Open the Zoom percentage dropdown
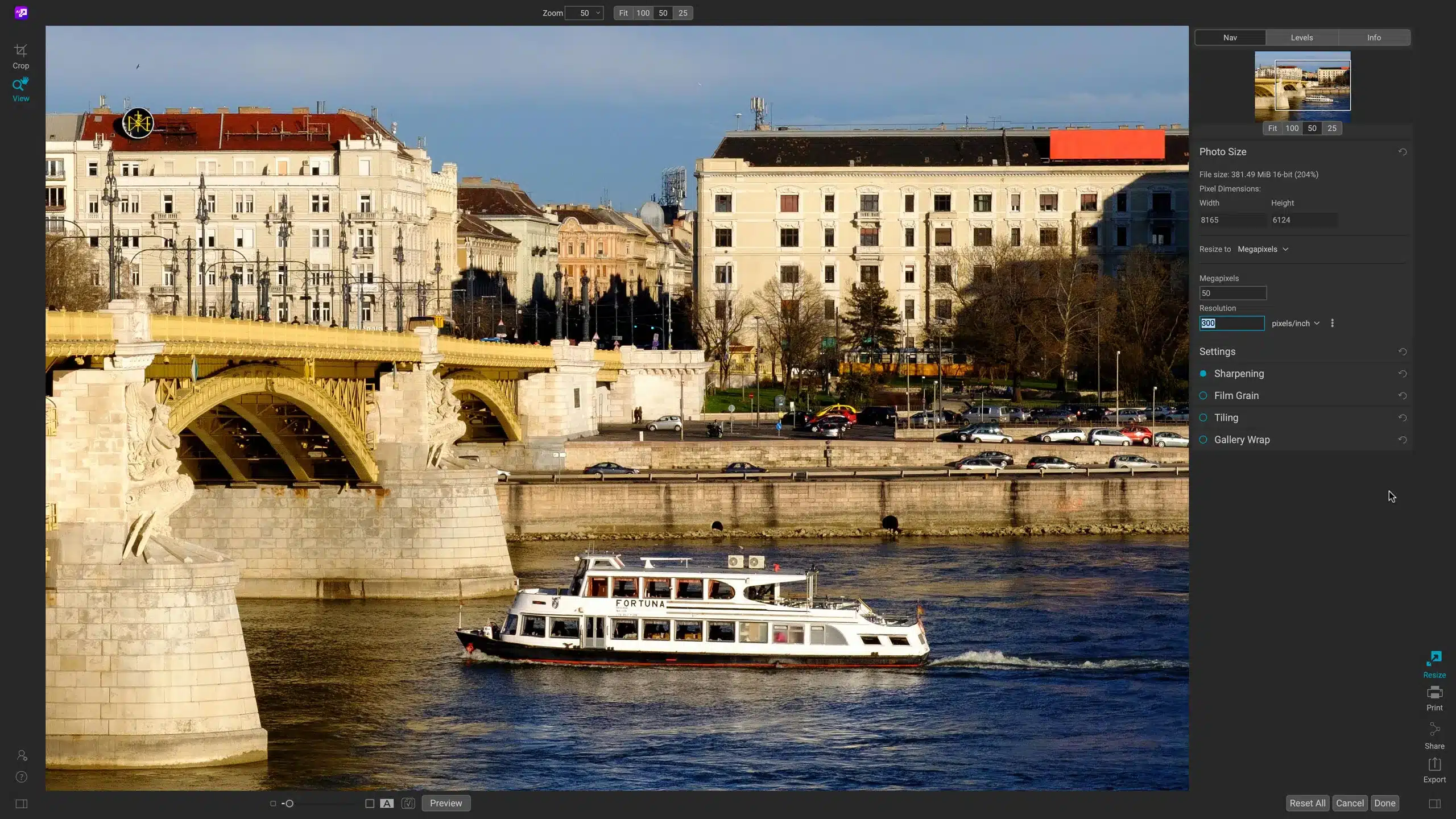The height and width of the screenshot is (819, 1456). coord(584,13)
